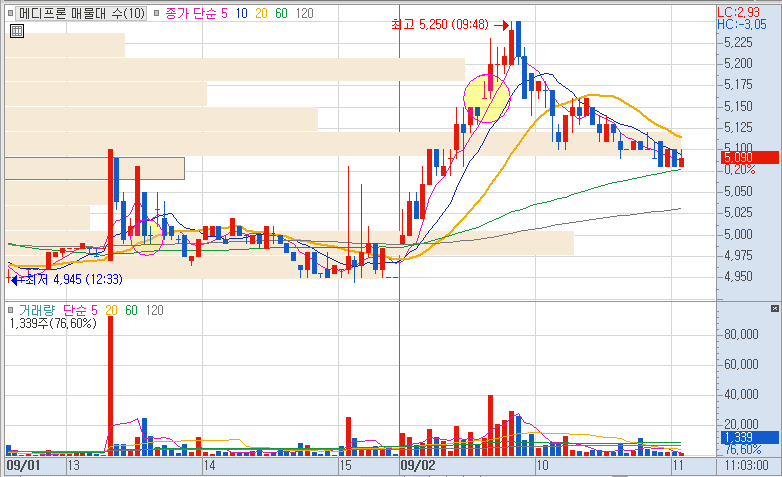Image resolution: width=782 pixels, height=477 pixels.
Task: Select the 메디프론 매물대 수(10) indicator label
Action: pos(82,13)
